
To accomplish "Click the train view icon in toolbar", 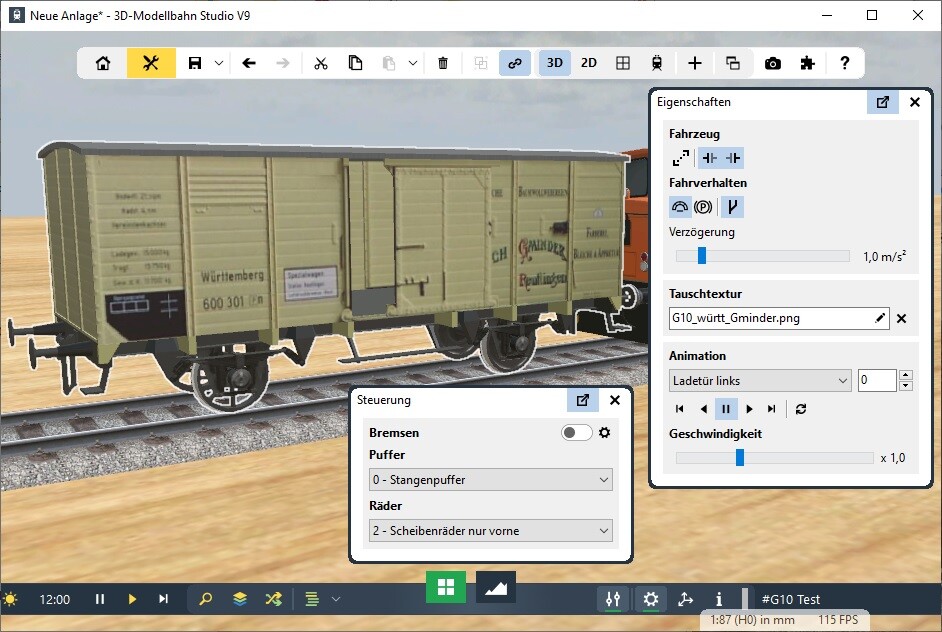I will [656, 63].
